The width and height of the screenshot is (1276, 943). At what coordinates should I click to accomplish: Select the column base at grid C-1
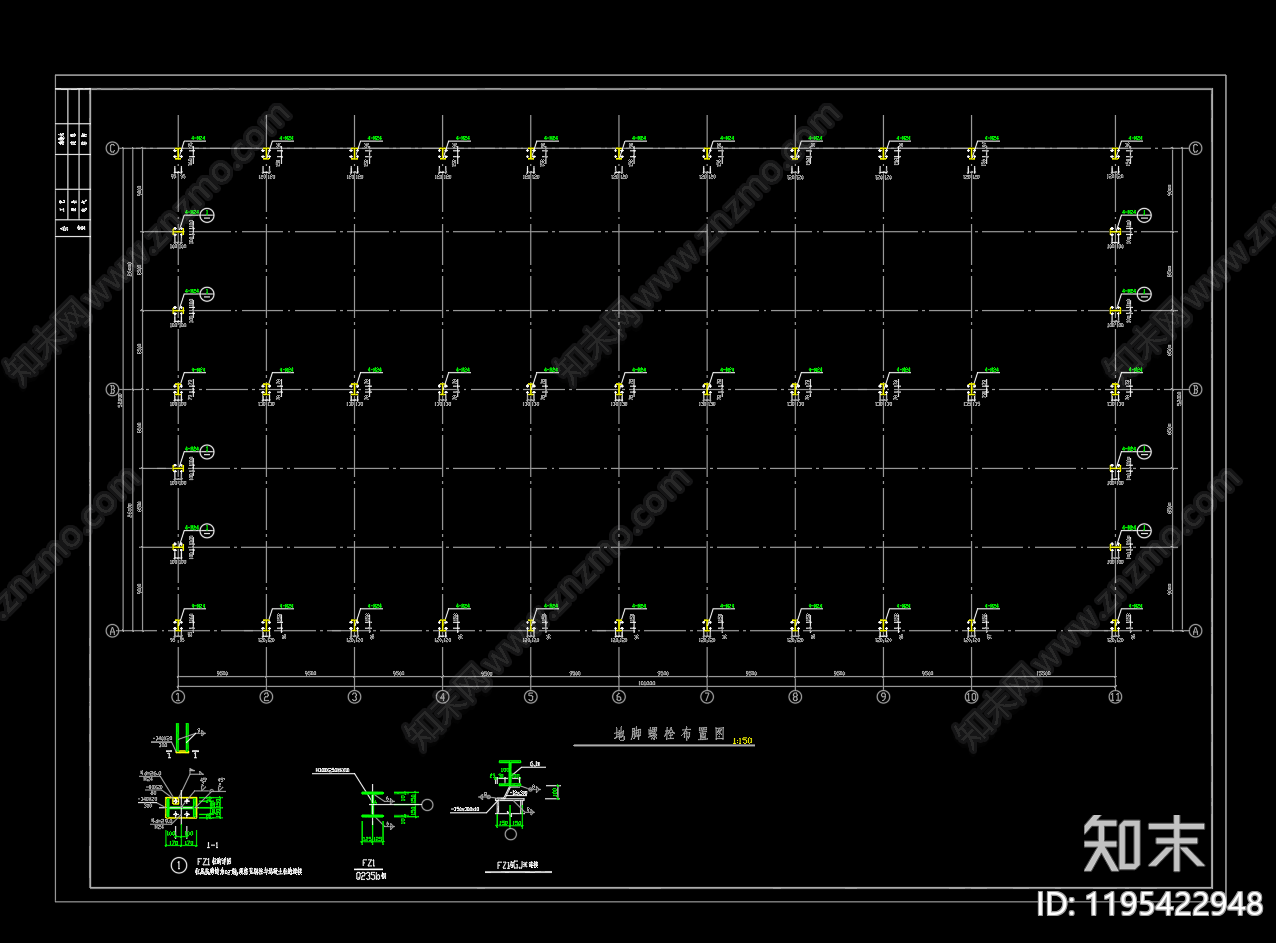coord(178,154)
